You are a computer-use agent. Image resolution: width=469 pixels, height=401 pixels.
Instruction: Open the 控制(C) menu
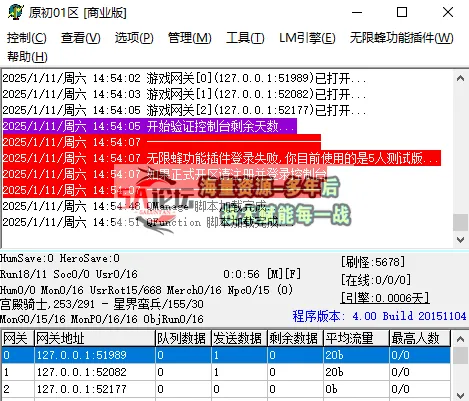27,38
